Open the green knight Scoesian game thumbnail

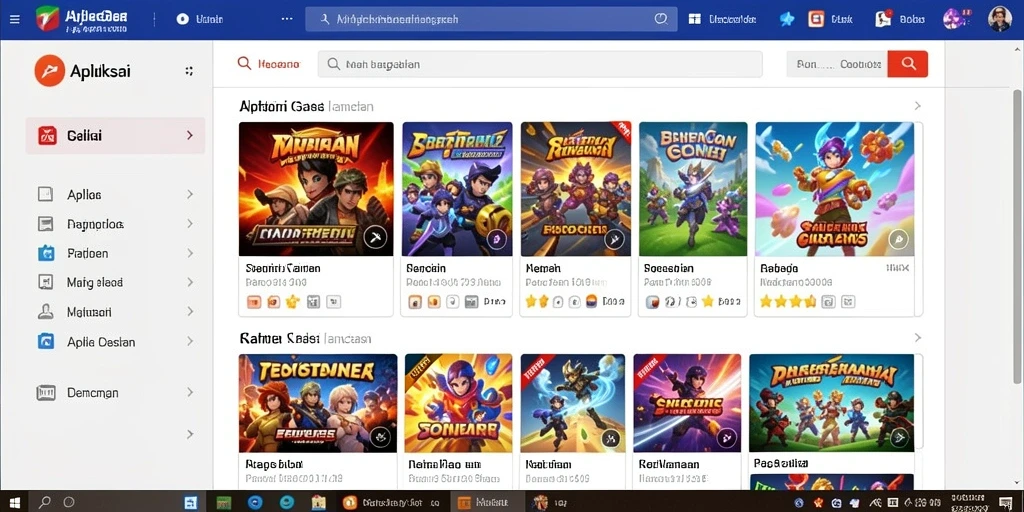pos(693,189)
